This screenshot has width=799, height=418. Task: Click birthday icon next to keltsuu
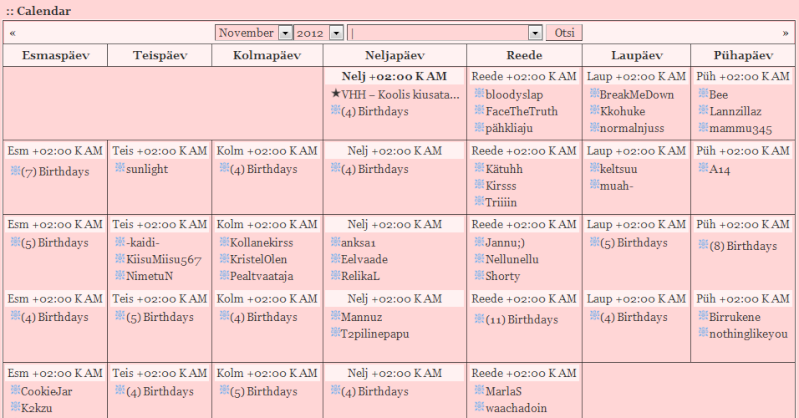[594, 168]
